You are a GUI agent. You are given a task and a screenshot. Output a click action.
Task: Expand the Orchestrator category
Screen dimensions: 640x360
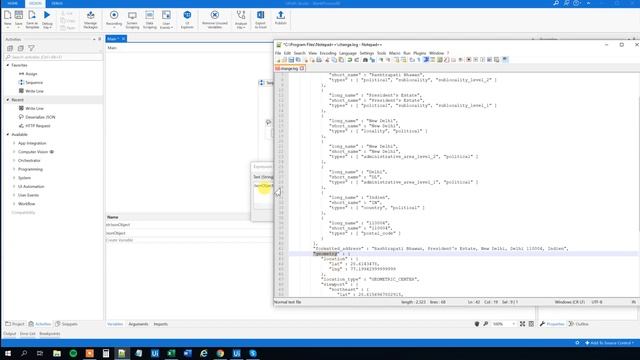tap(14, 161)
